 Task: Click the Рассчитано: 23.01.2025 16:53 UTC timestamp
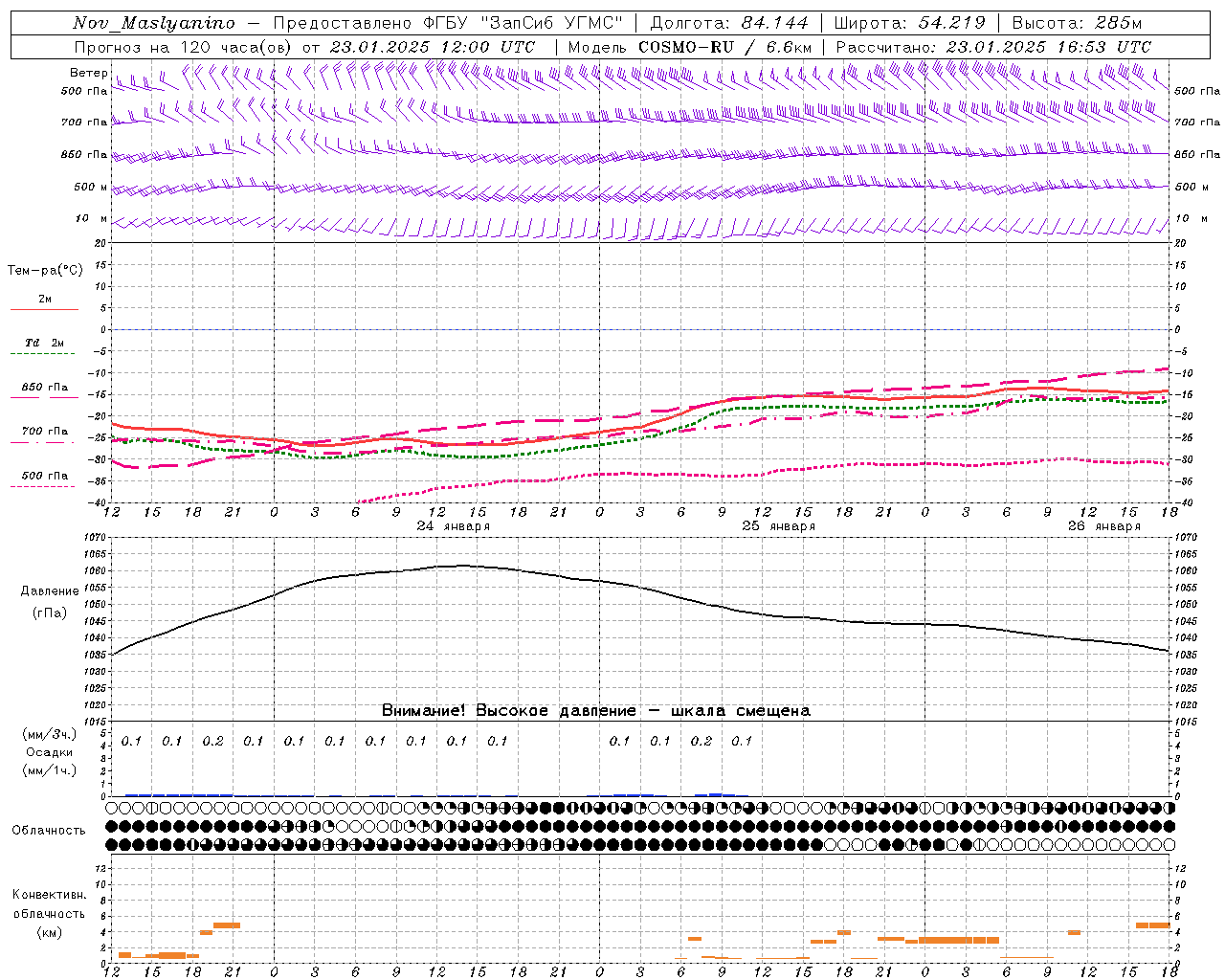pyautogui.click(x=993, y=47)
